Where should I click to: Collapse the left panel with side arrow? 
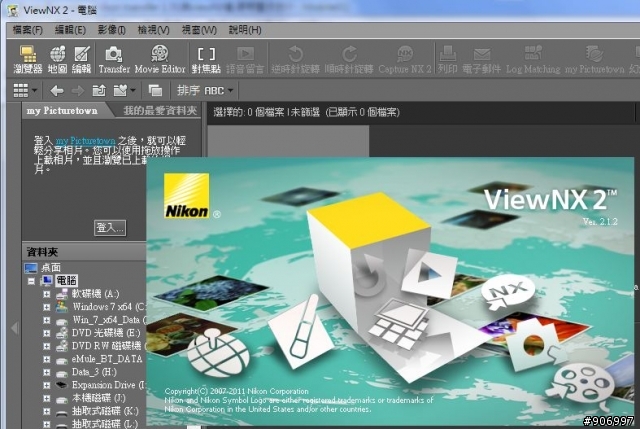(x=15, y=328)
